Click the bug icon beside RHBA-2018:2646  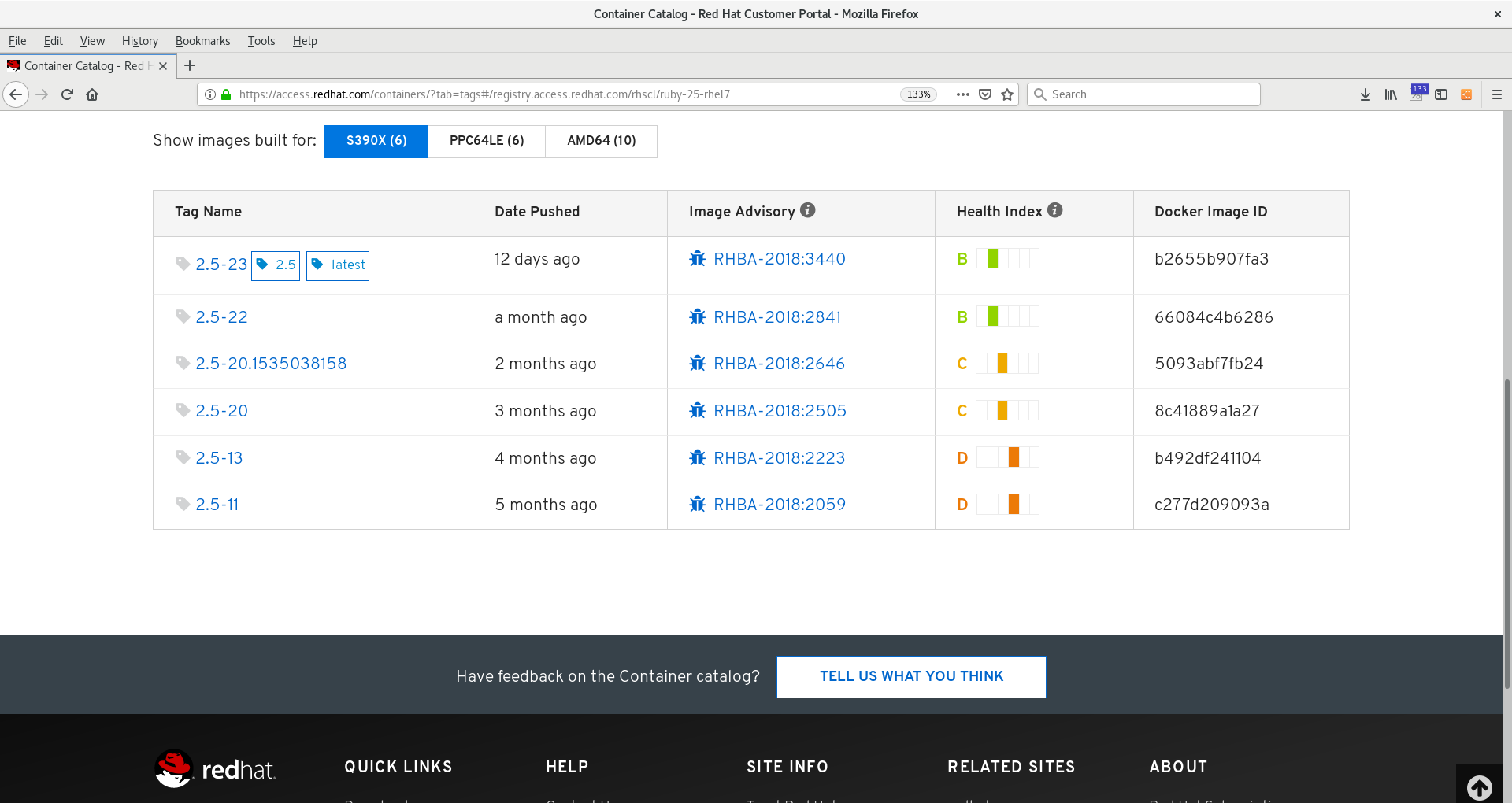[697, 364]
